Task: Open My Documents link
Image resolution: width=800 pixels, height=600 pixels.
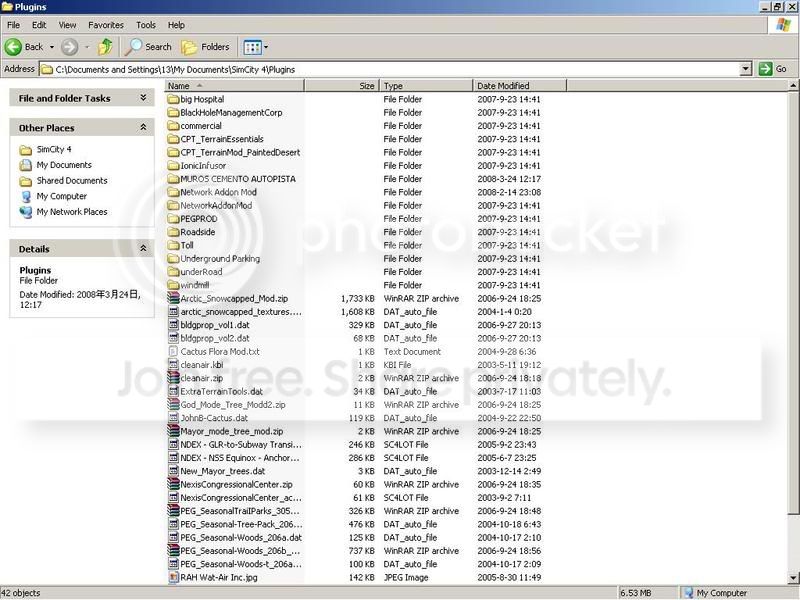Action: click(x=64, y=165)
